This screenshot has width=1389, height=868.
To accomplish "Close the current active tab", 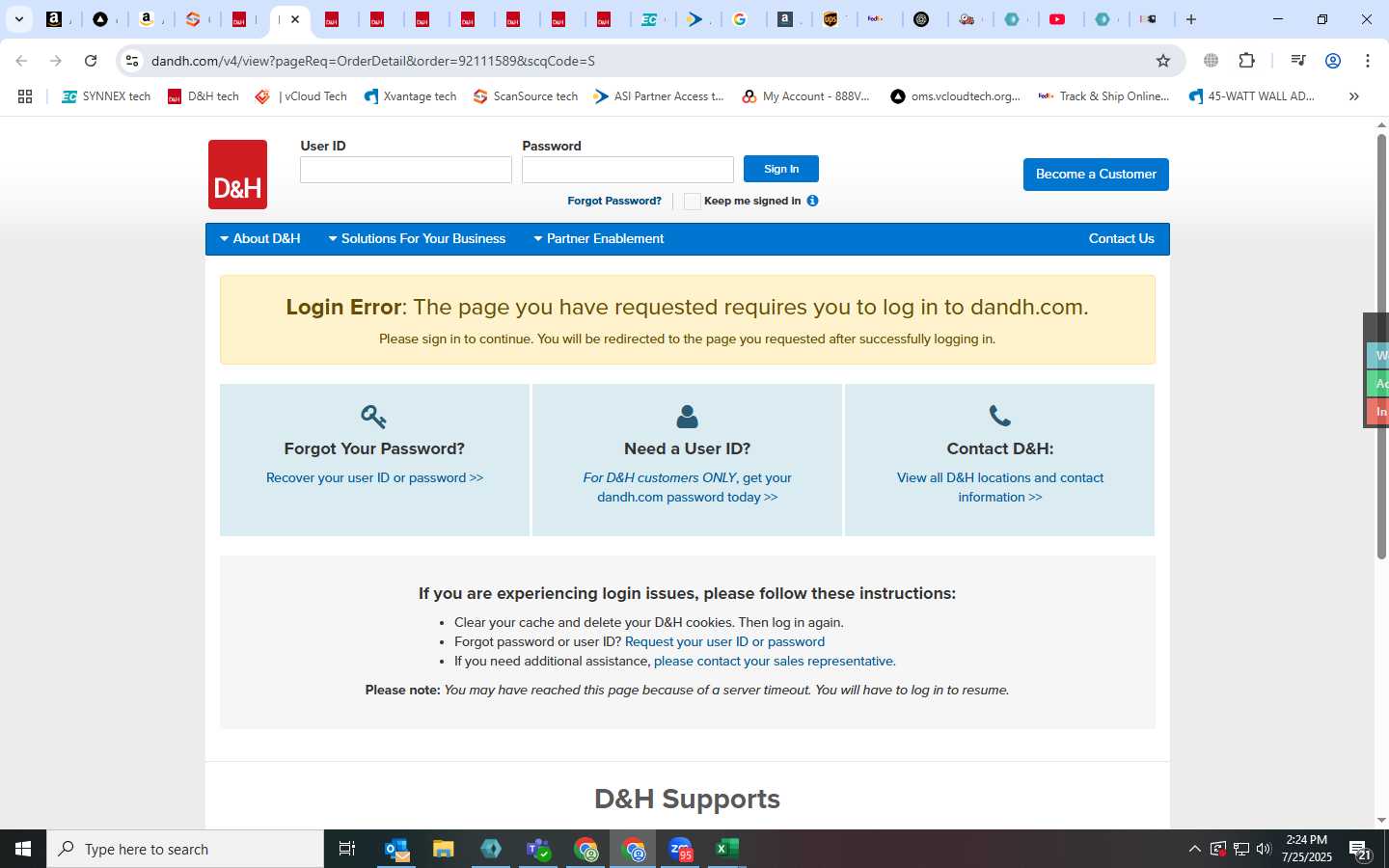I will pos(295,19).
